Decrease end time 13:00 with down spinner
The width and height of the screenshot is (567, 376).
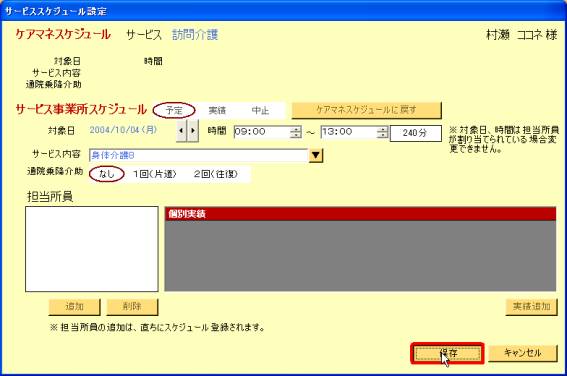tap(383, 135)
